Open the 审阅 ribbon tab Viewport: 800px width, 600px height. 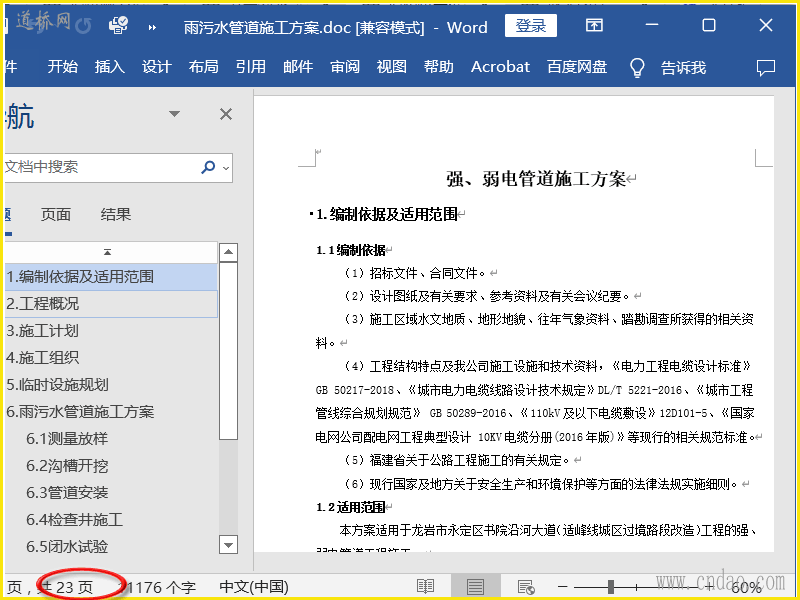pos(345,67)
